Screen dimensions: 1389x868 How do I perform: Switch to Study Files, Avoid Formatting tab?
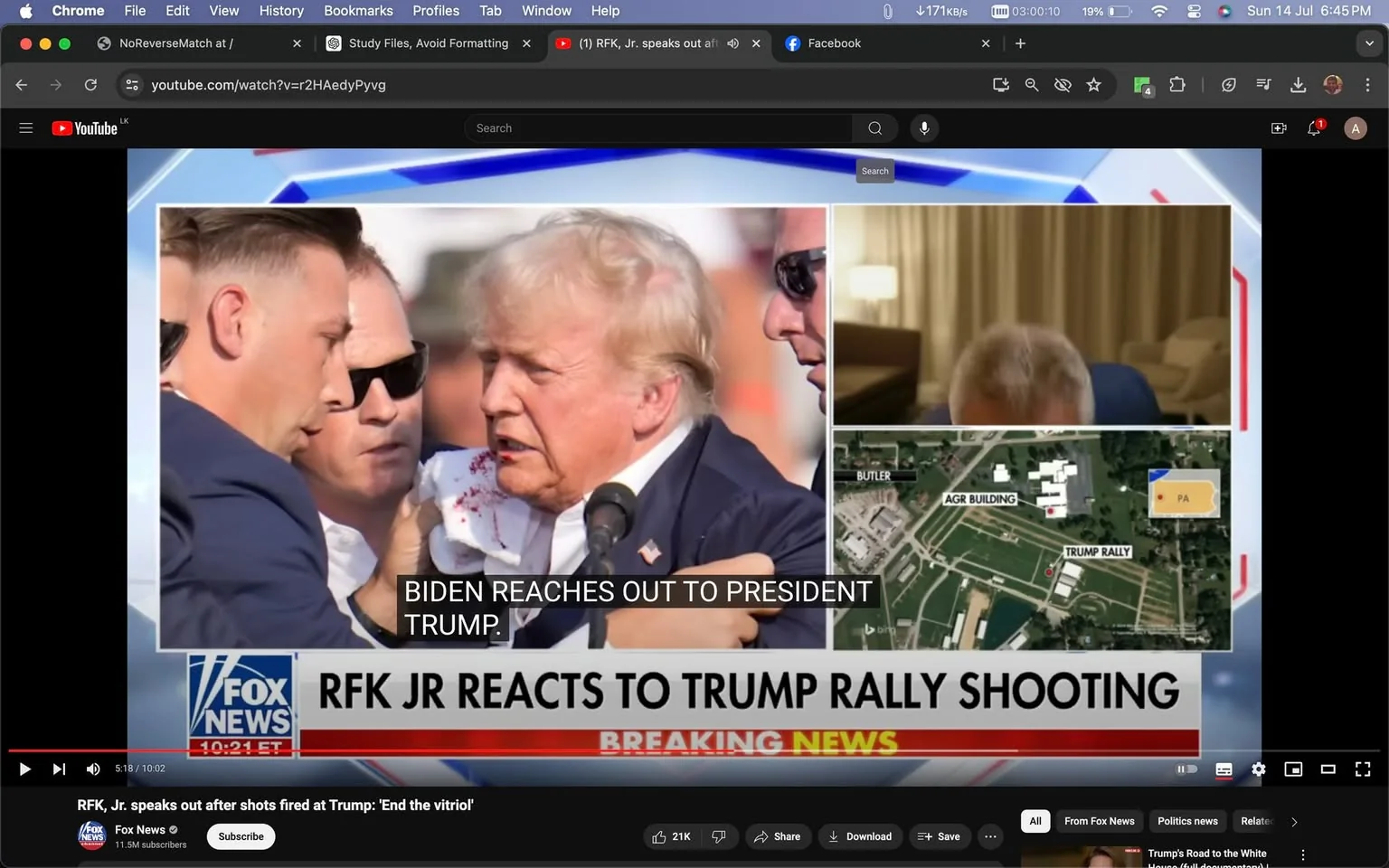pos(429,43)
